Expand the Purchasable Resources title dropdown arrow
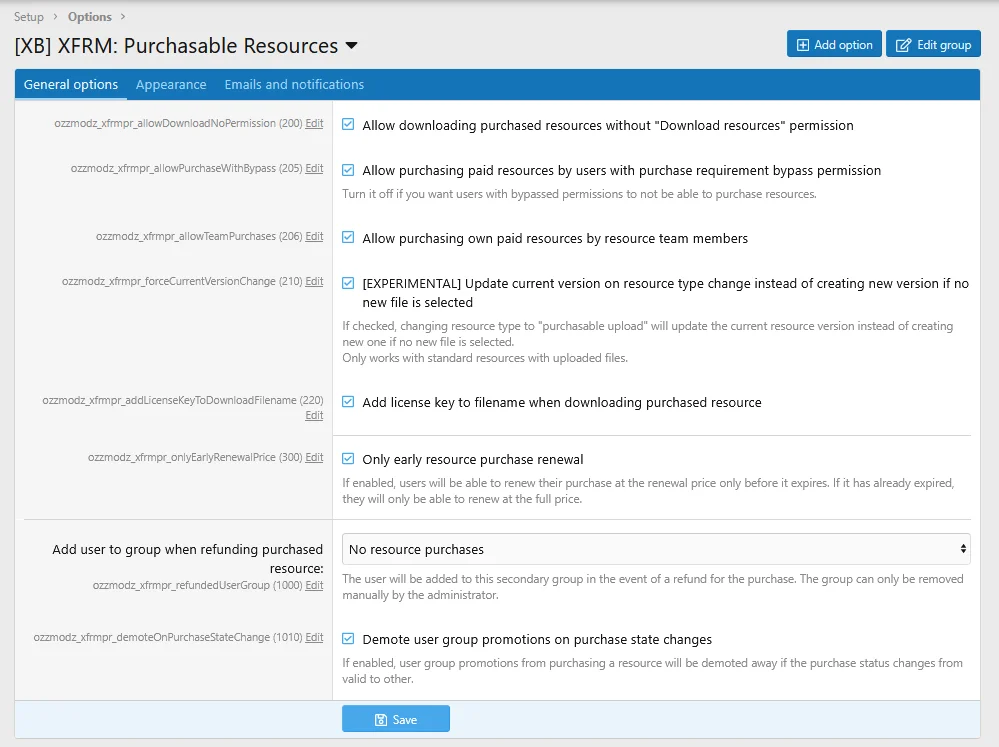This screenshot has width=999, height=747. click(x=351, y=46)
